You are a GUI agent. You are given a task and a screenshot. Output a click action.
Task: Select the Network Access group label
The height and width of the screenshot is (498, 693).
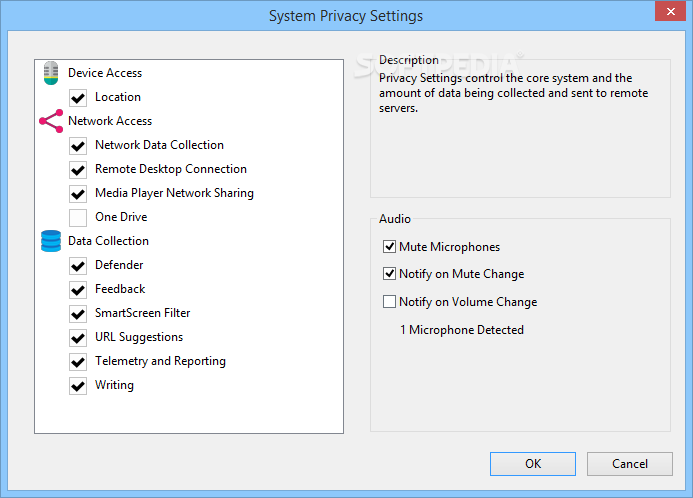point(110,121)
